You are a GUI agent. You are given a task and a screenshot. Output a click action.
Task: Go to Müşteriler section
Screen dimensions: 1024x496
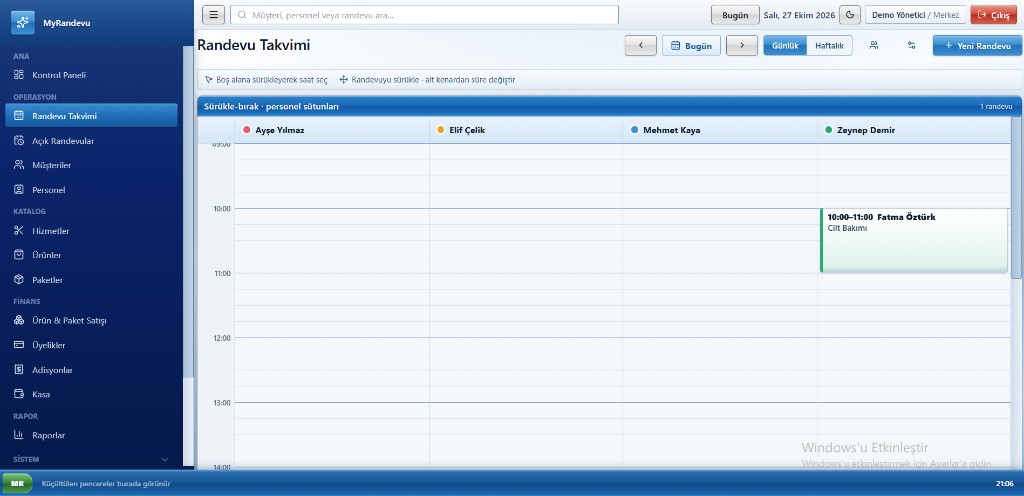click(91, 165)
